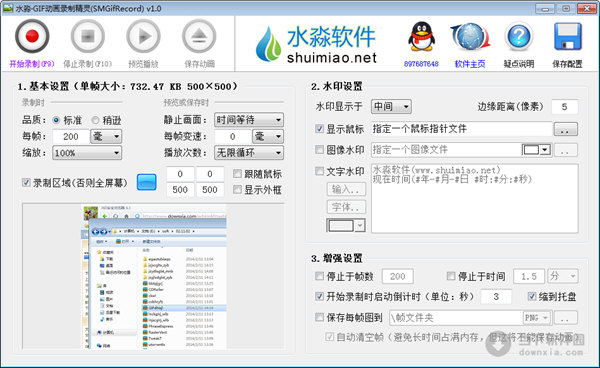Click the mouse pointer file path field

click(461, 129)
